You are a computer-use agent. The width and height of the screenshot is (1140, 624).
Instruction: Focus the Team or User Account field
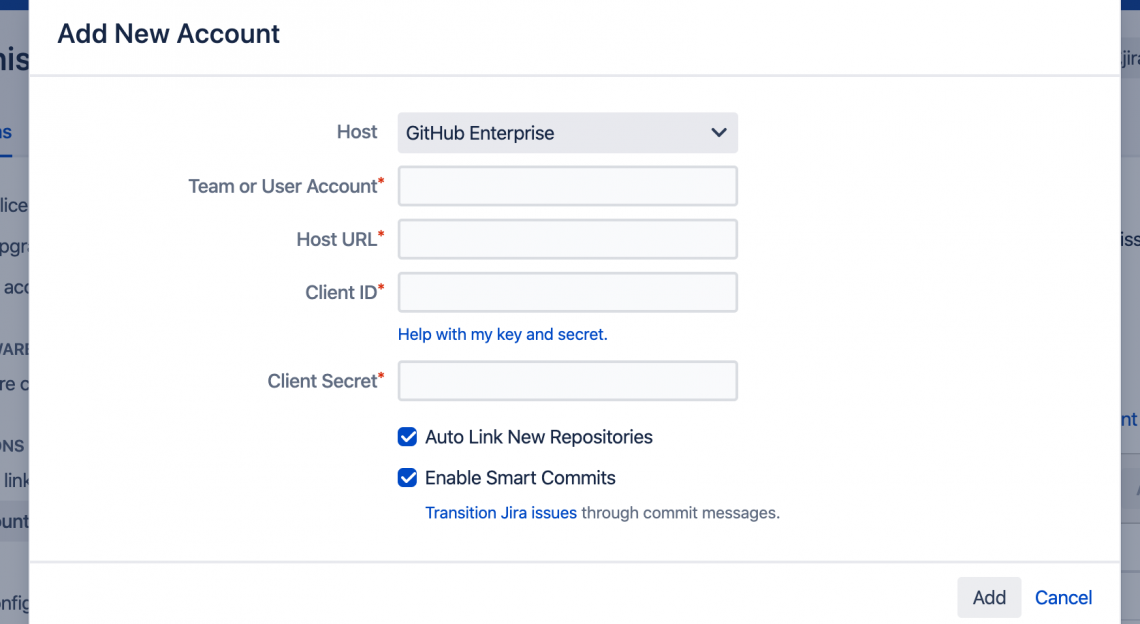(567, 186)
